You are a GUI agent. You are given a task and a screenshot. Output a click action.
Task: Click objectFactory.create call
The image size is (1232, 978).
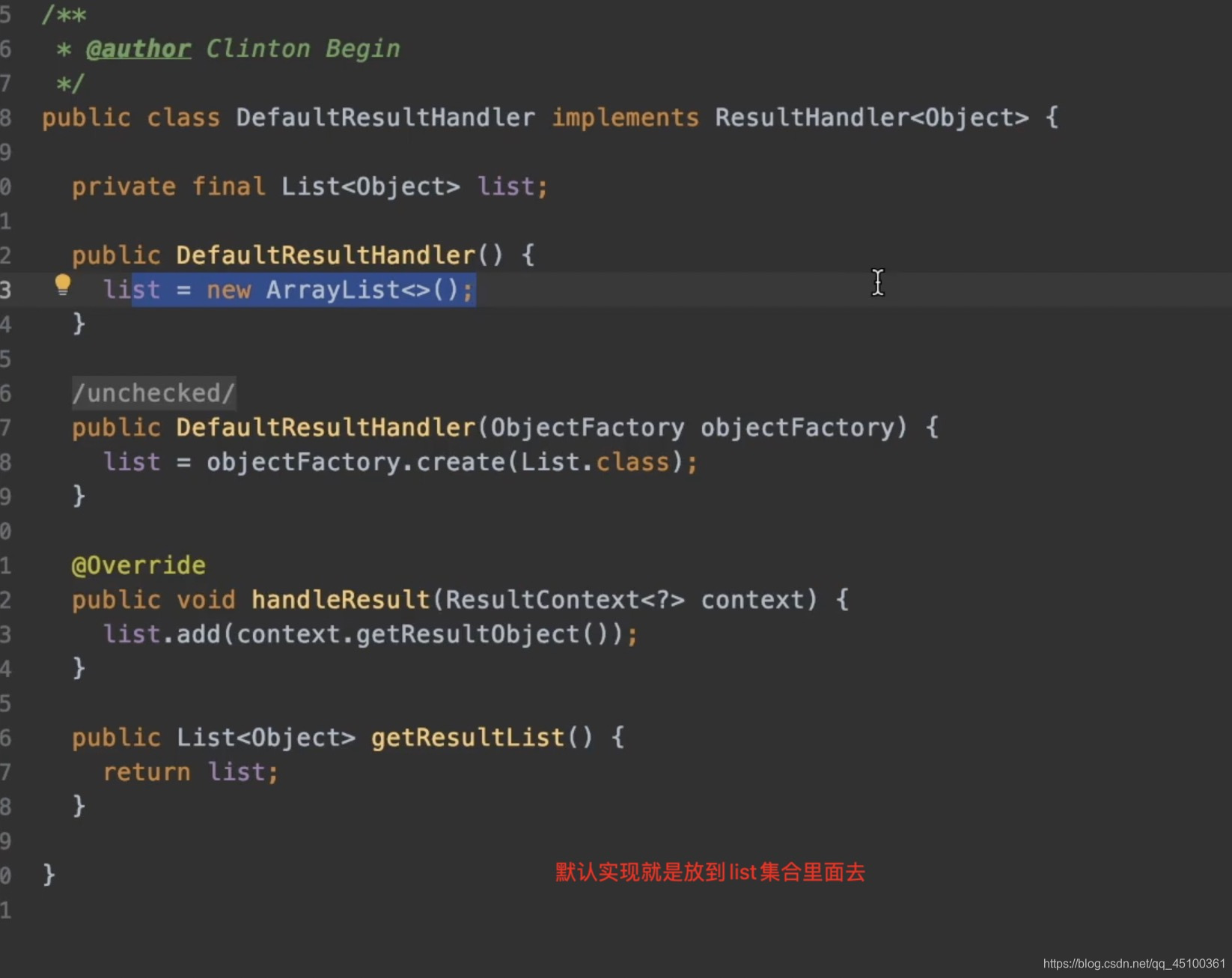pyautogui.click(x=356, y=462)
